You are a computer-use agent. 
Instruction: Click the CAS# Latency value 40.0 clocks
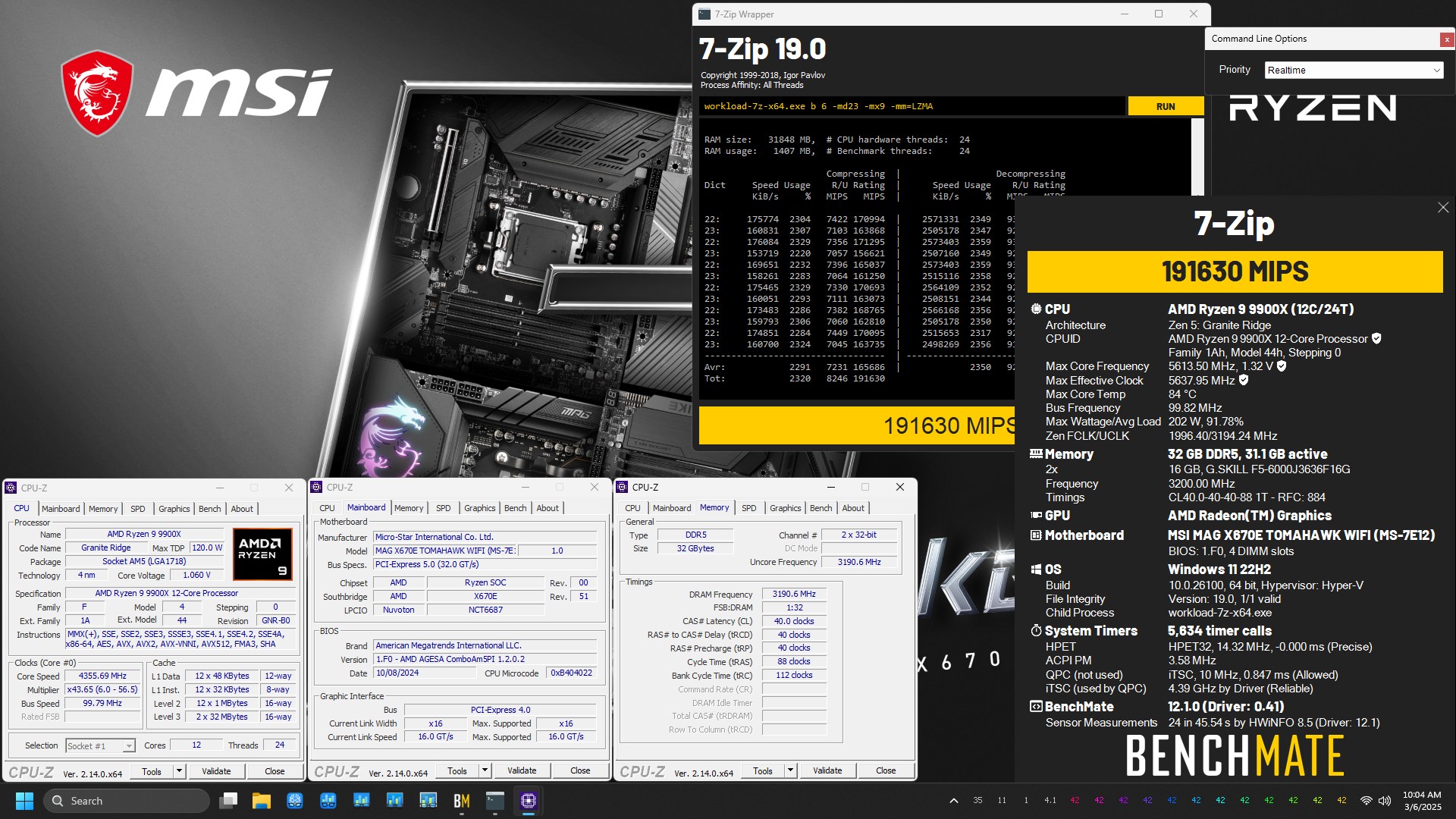coord(794,622)
